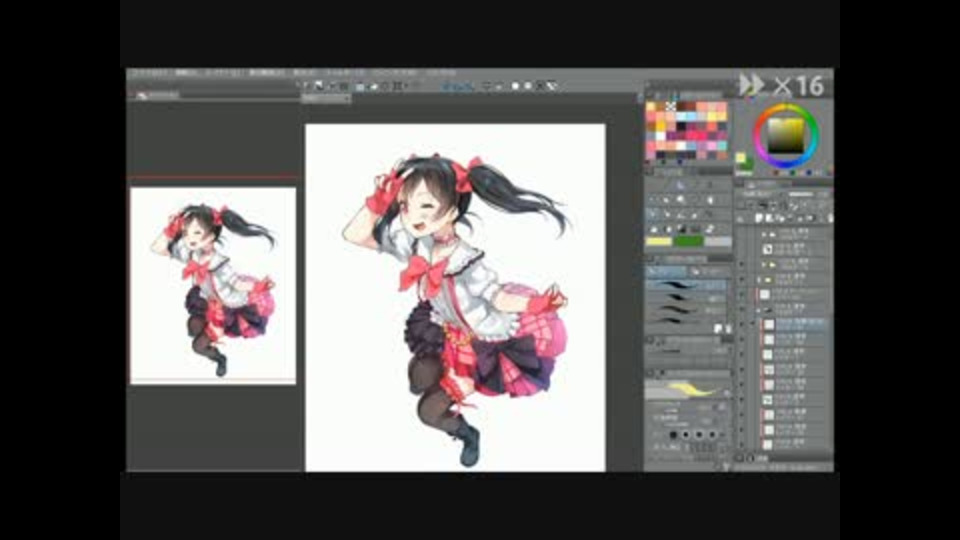Click the gray transparent color bar under the tools
This screenshot has height=540, width=960.
[x=718, y=241]
